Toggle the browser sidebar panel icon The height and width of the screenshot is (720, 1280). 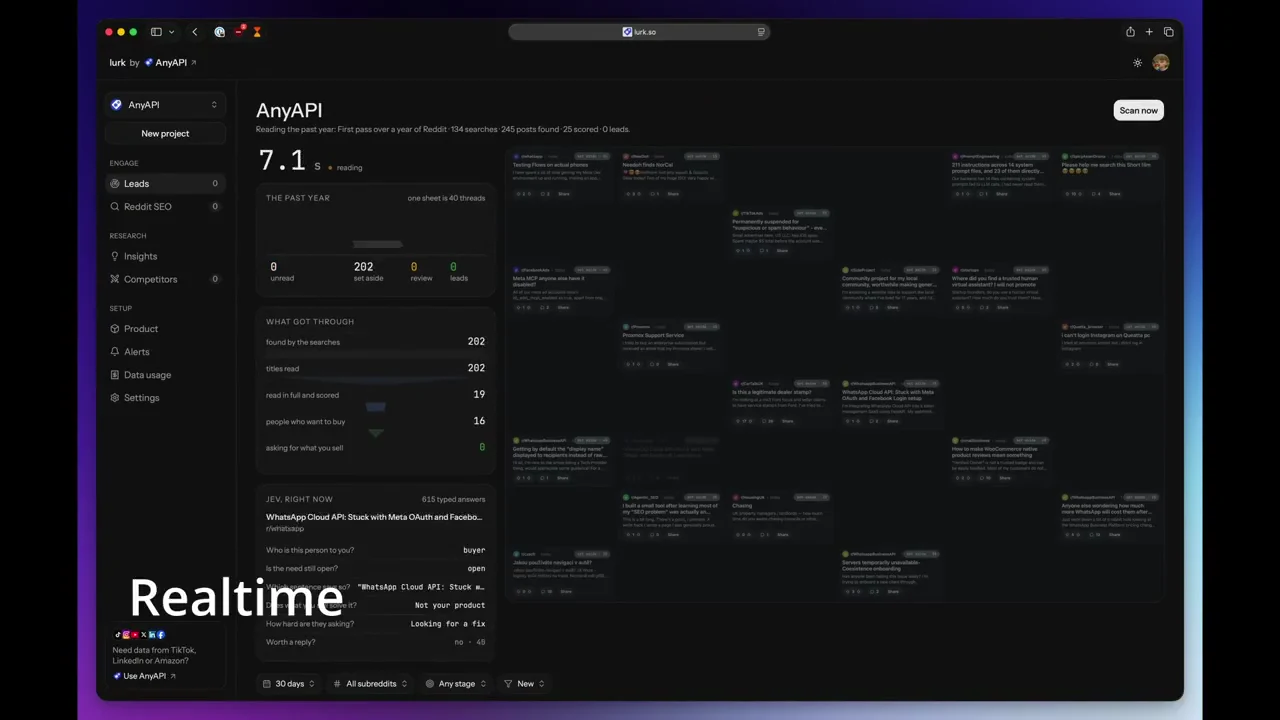pos(156,32)
